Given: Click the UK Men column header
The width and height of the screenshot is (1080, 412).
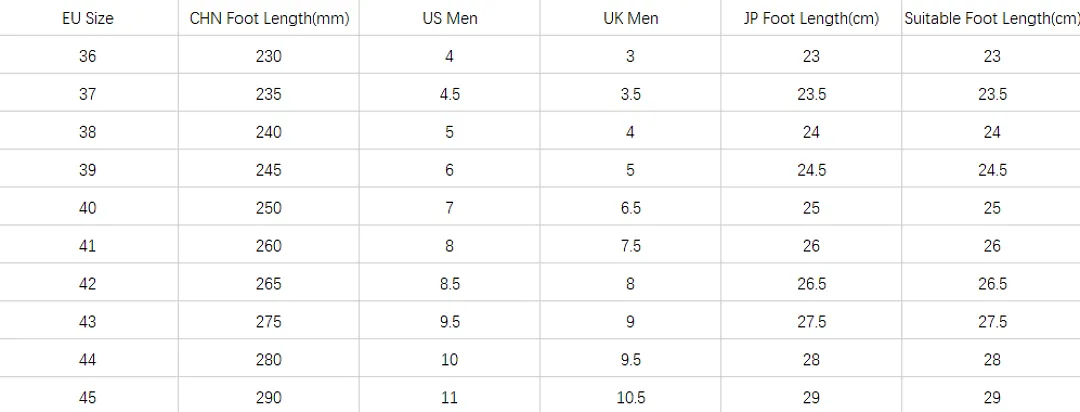Looking at the screenshot, I should click(630, 19).
